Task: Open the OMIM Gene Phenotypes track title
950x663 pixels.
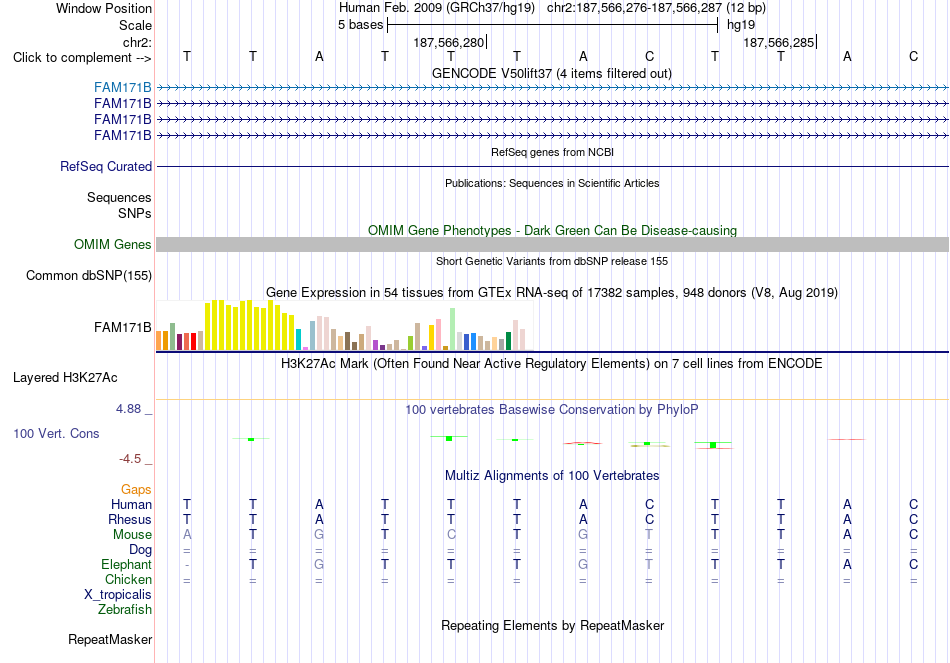Action: click(552, 230)
